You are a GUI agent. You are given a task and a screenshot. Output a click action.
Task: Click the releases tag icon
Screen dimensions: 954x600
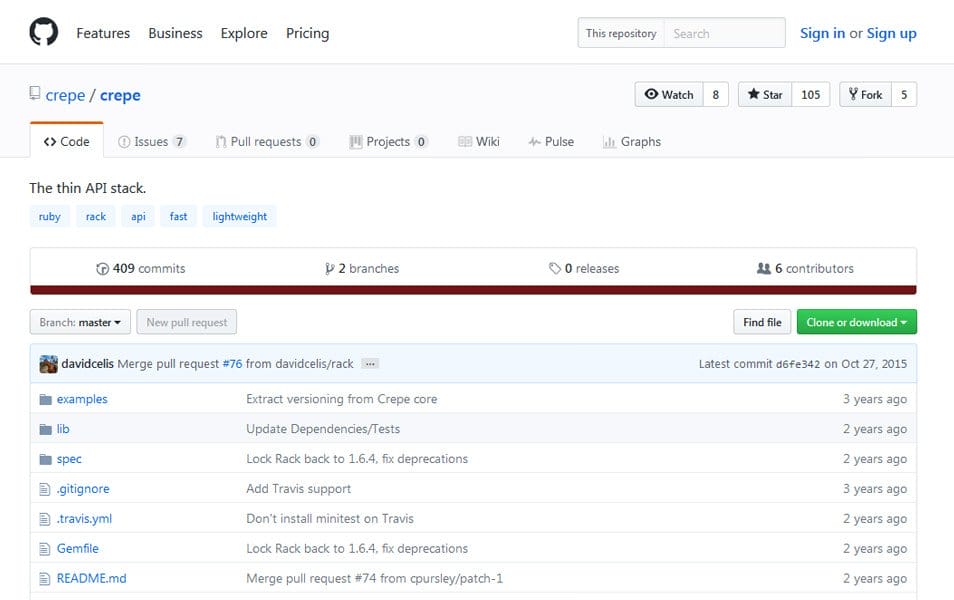(x=554, y=268)
